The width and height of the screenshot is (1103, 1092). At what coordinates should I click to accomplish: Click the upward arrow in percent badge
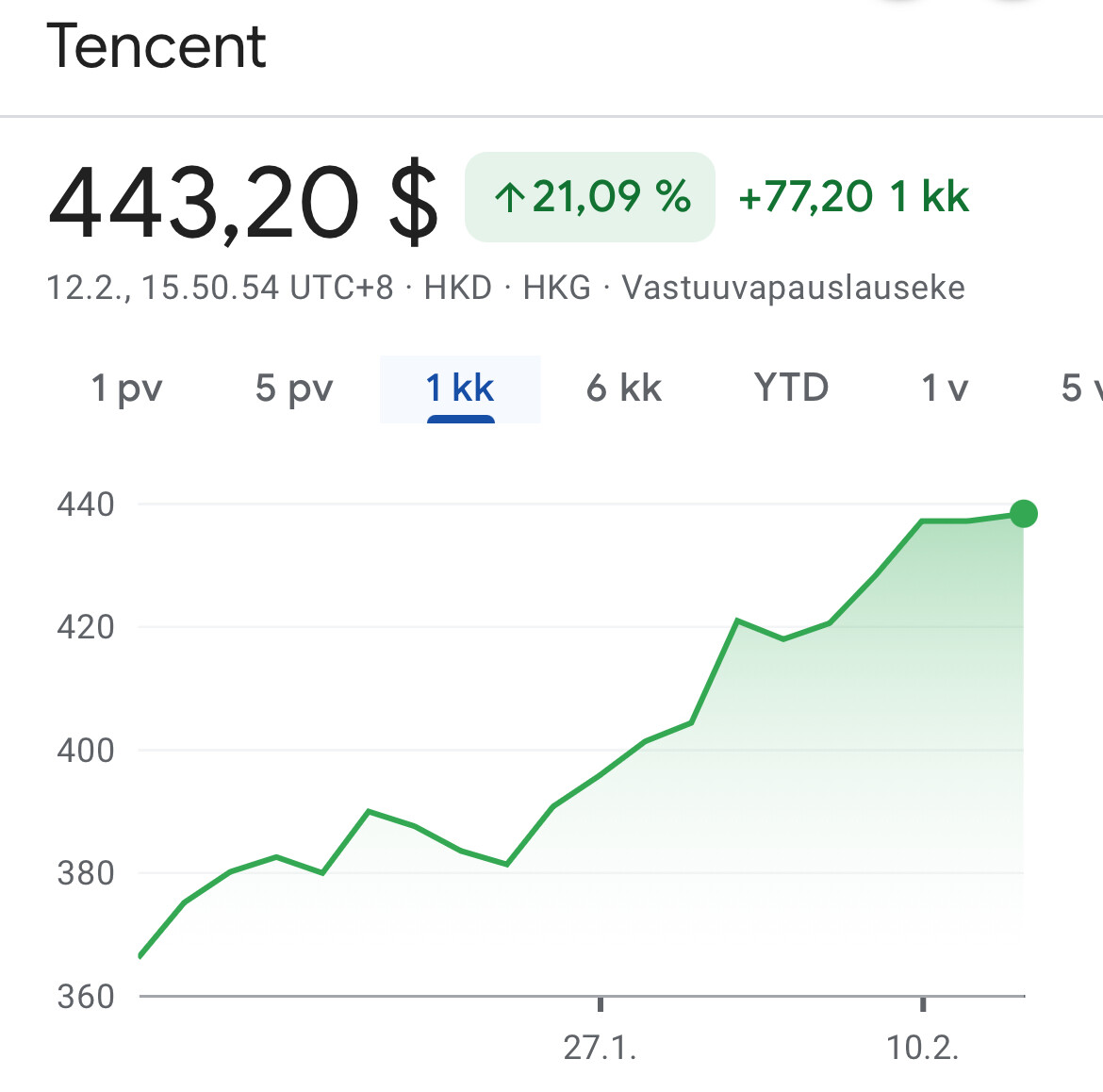pyautogui.click(x=510, y=197)
